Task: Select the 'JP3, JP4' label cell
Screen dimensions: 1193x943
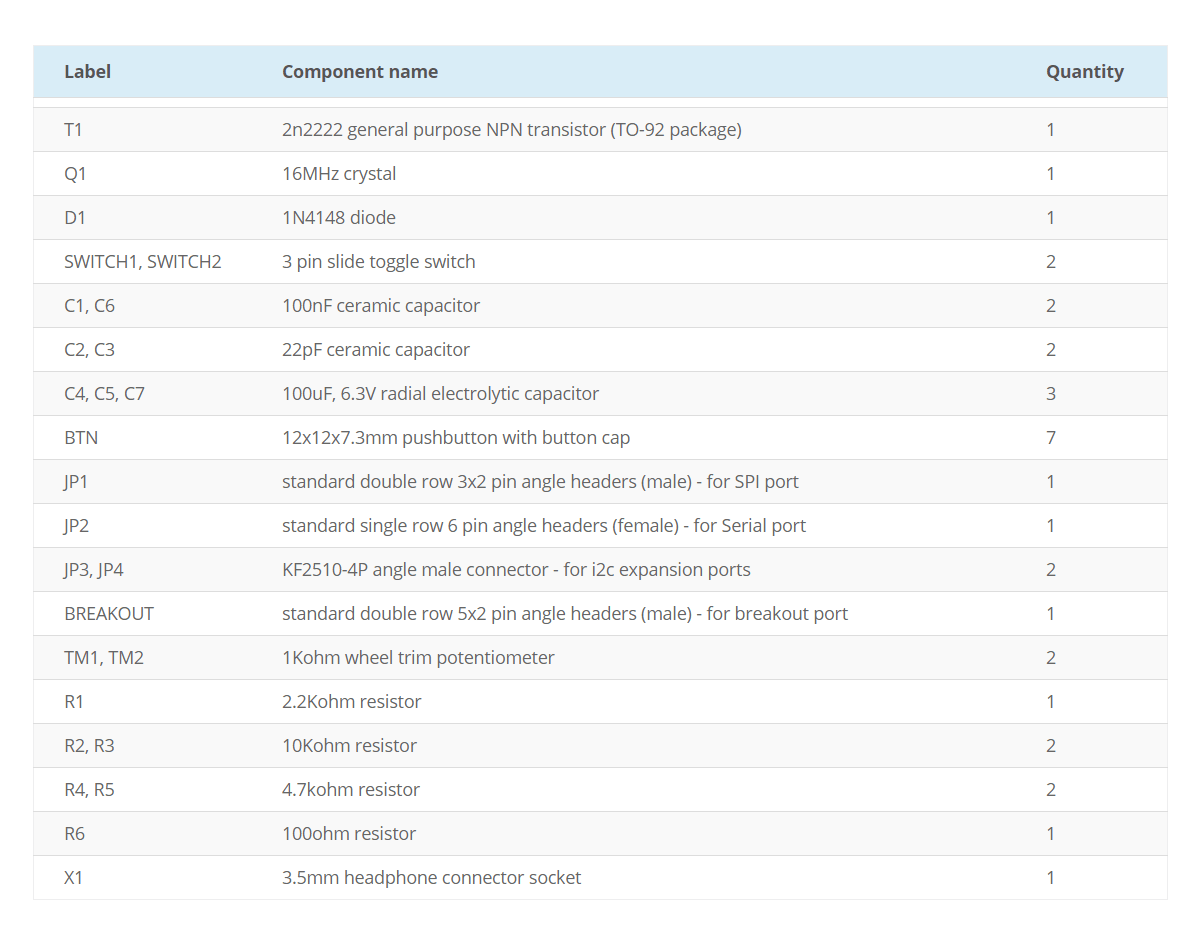Action: 94,570
